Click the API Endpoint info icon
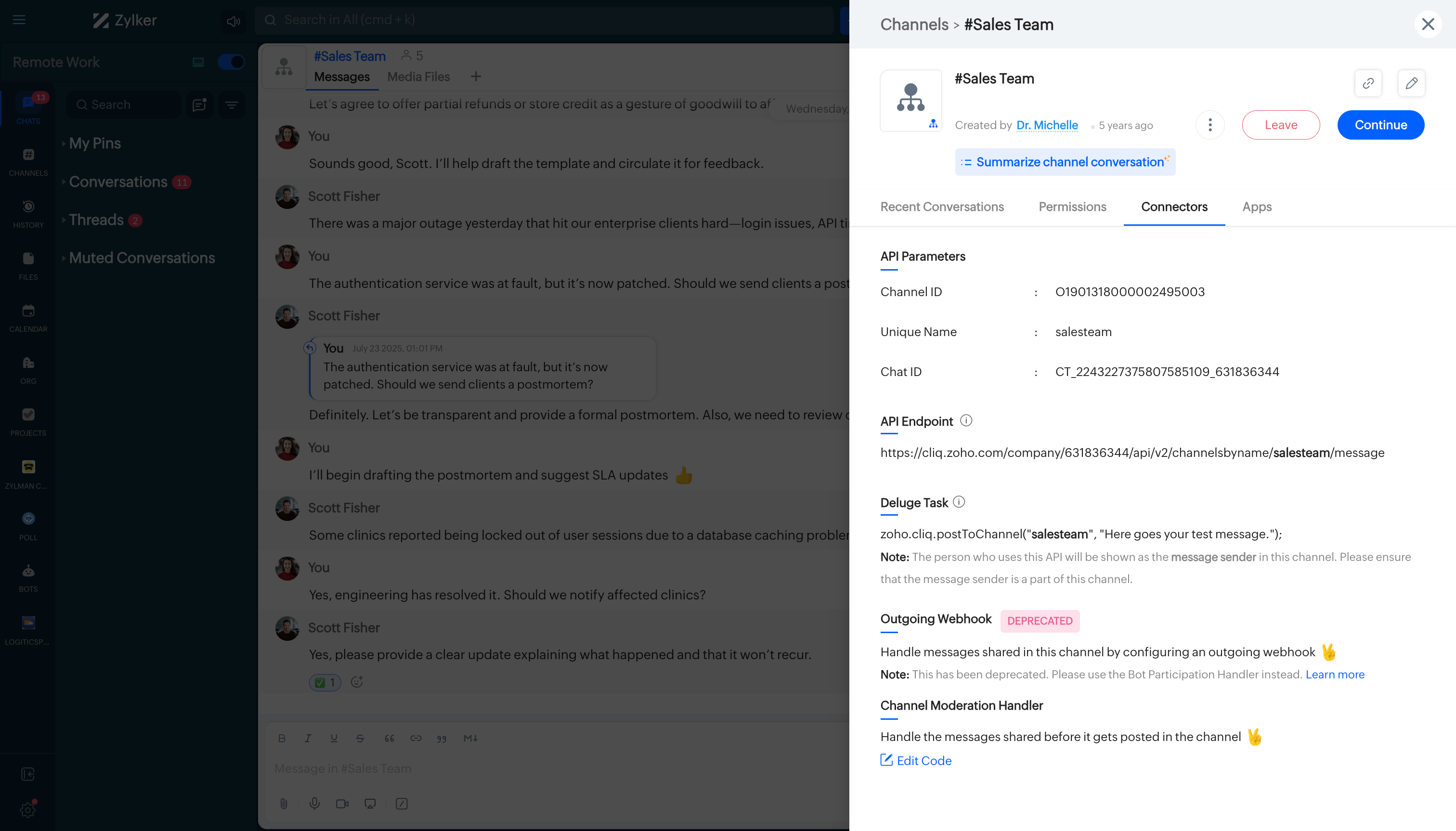1456x831 pixels. tap(966, 421)
